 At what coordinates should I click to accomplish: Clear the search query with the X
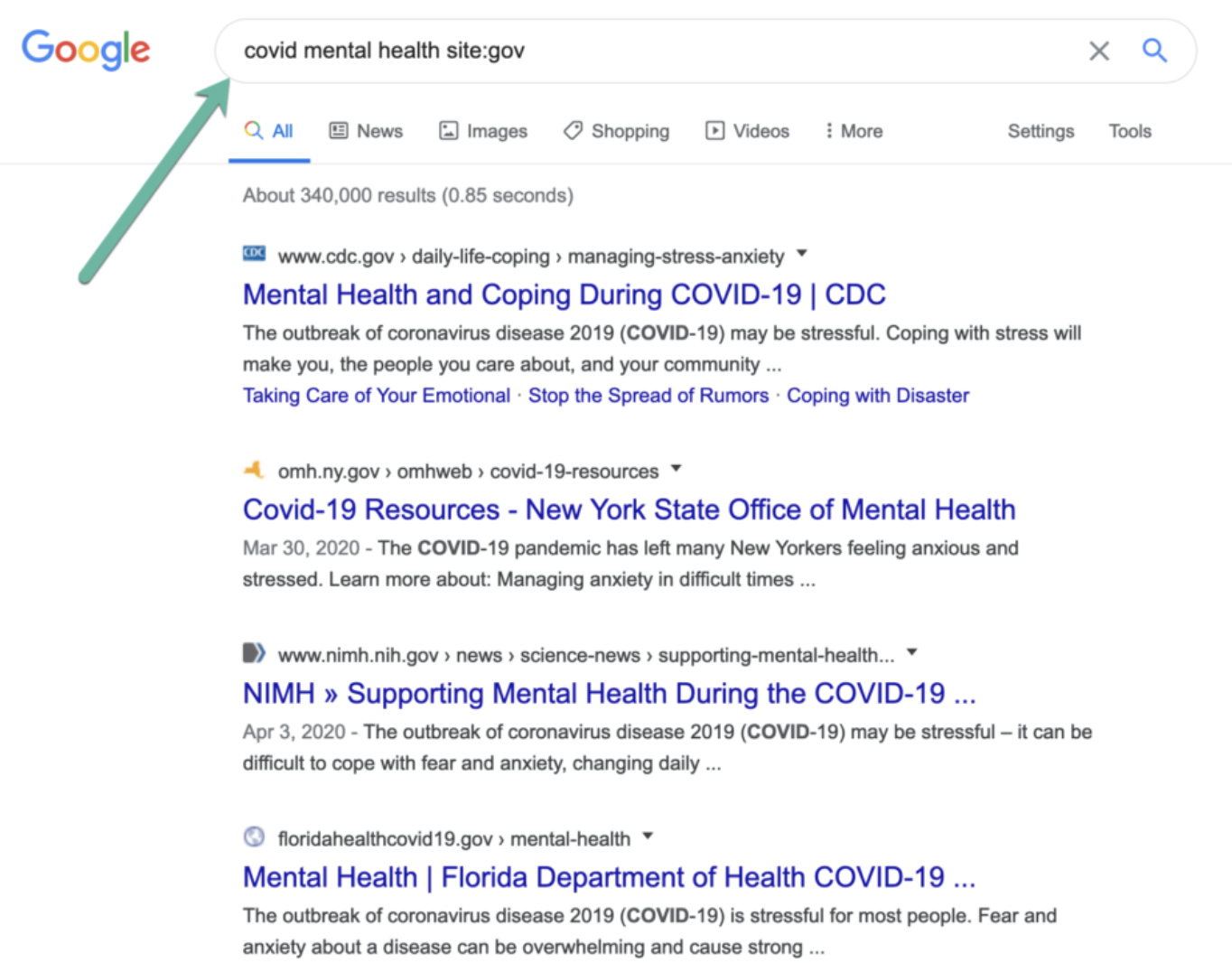pyautogui.click(x=1098, y=51)
